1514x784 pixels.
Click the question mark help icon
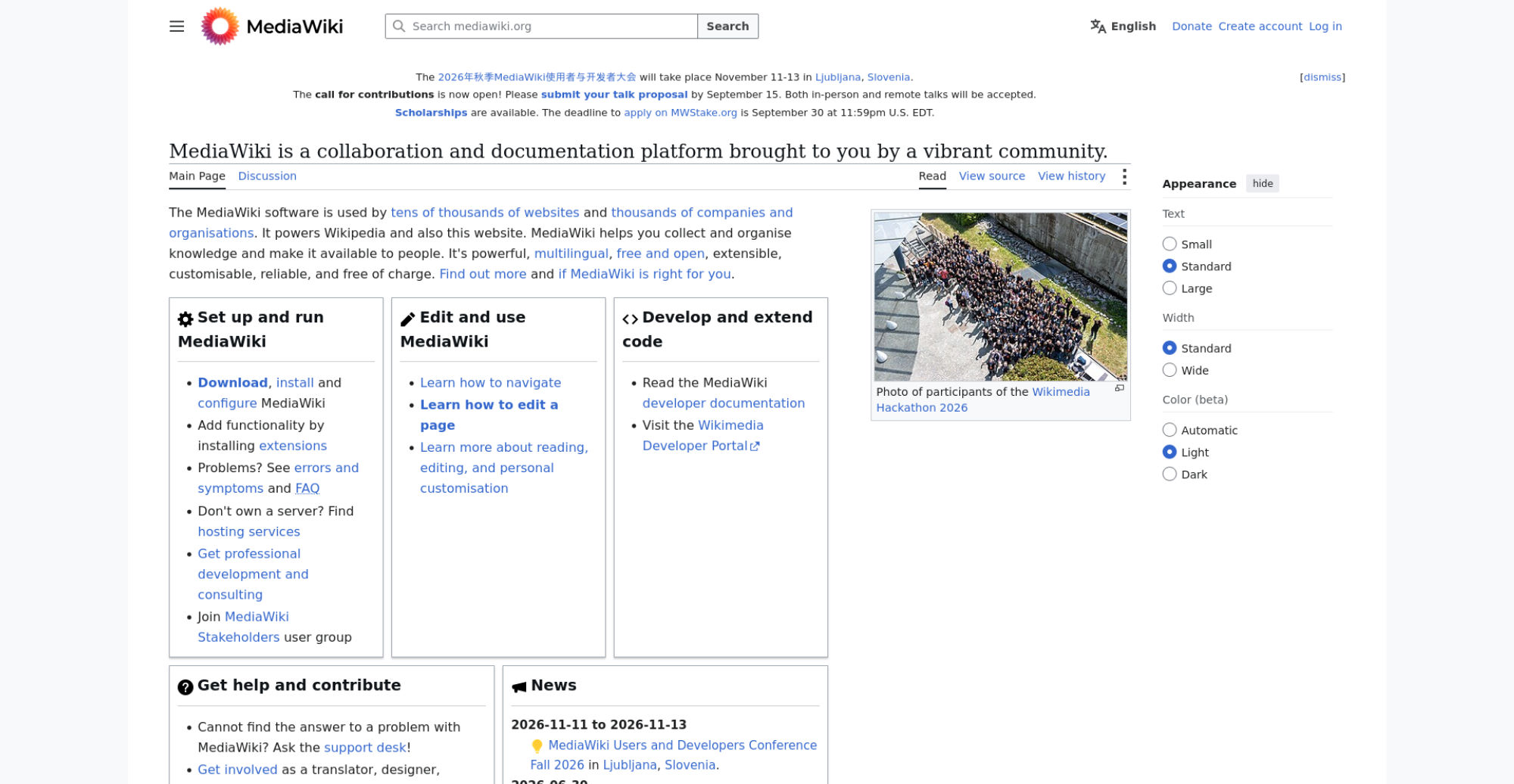(x=185, y=686)
